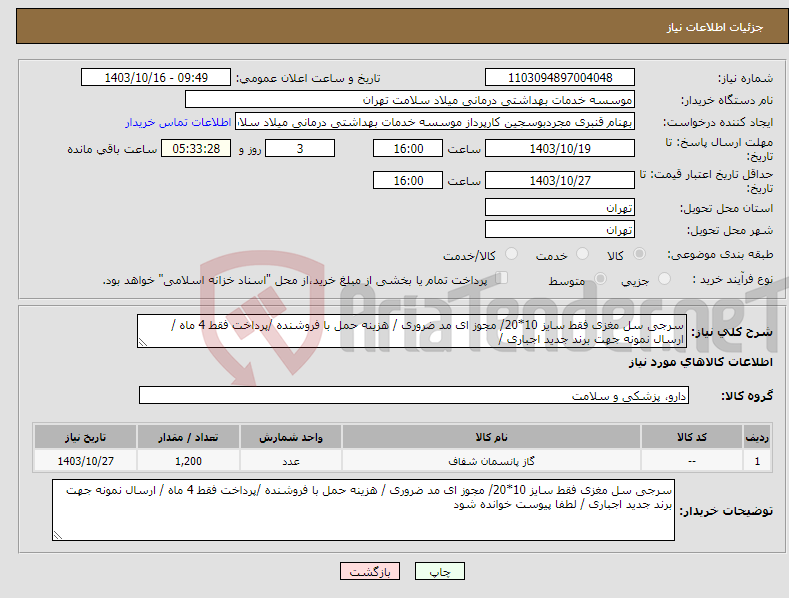Open the اطلاعات تماس خریدار link
789x598 pixels.
[x=178, y=122]
